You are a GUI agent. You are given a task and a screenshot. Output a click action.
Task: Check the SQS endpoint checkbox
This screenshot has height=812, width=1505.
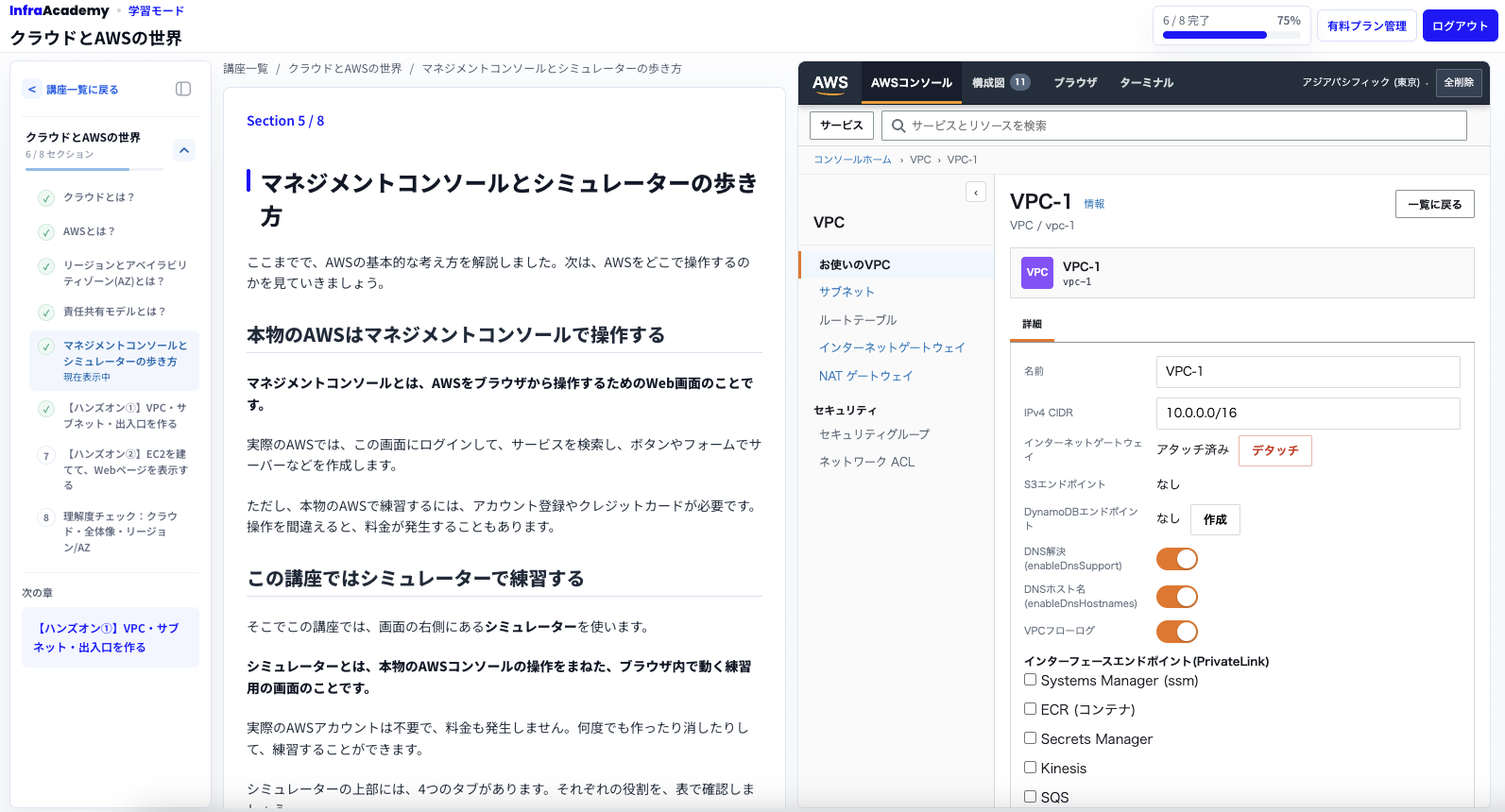(1031, 797)
